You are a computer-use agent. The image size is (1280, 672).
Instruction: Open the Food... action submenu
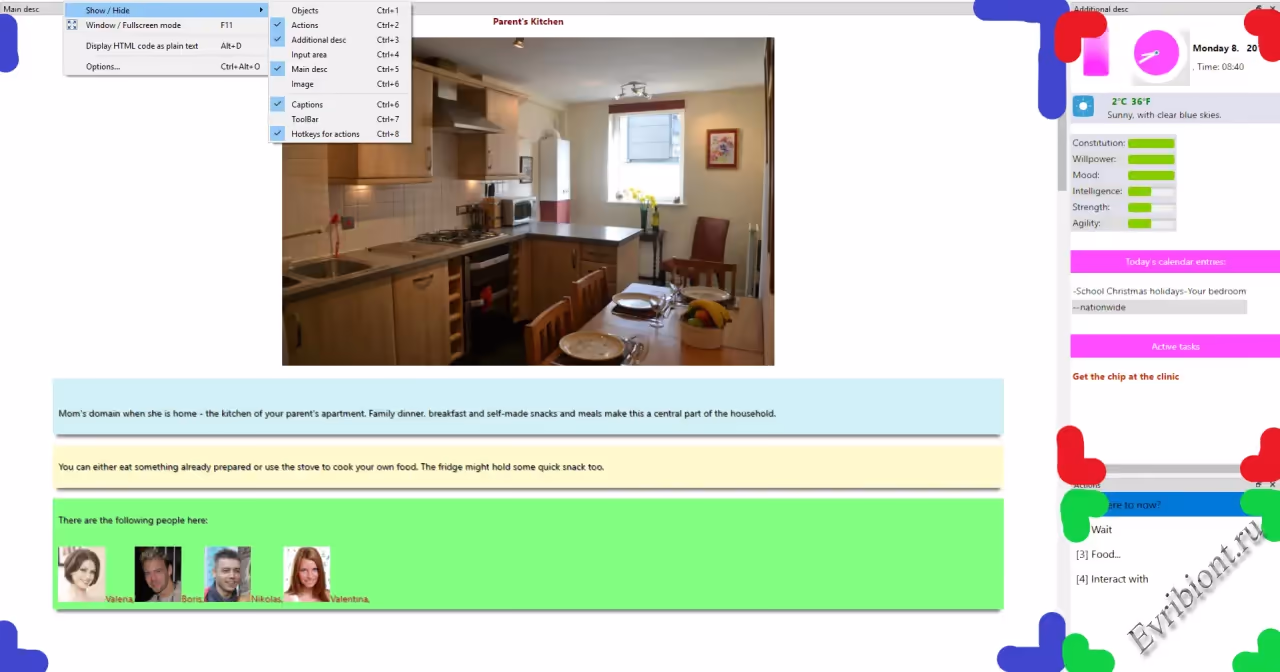(1098, 554)
